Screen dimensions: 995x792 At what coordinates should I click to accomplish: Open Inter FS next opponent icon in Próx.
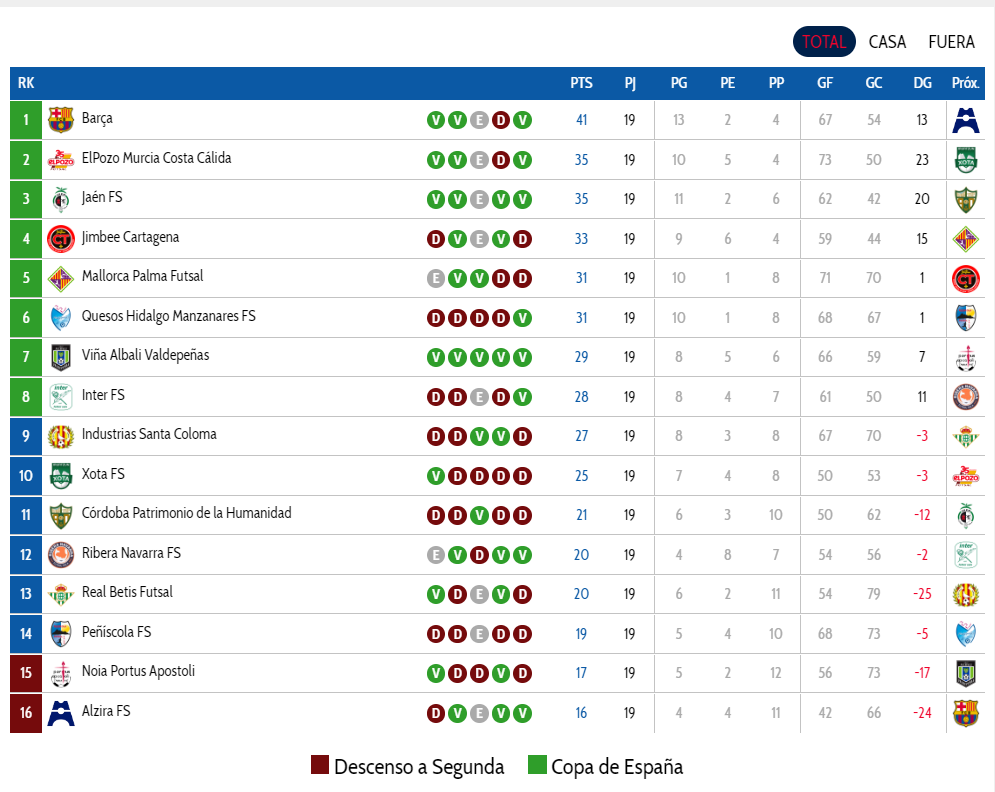click(x=965, y=397)
